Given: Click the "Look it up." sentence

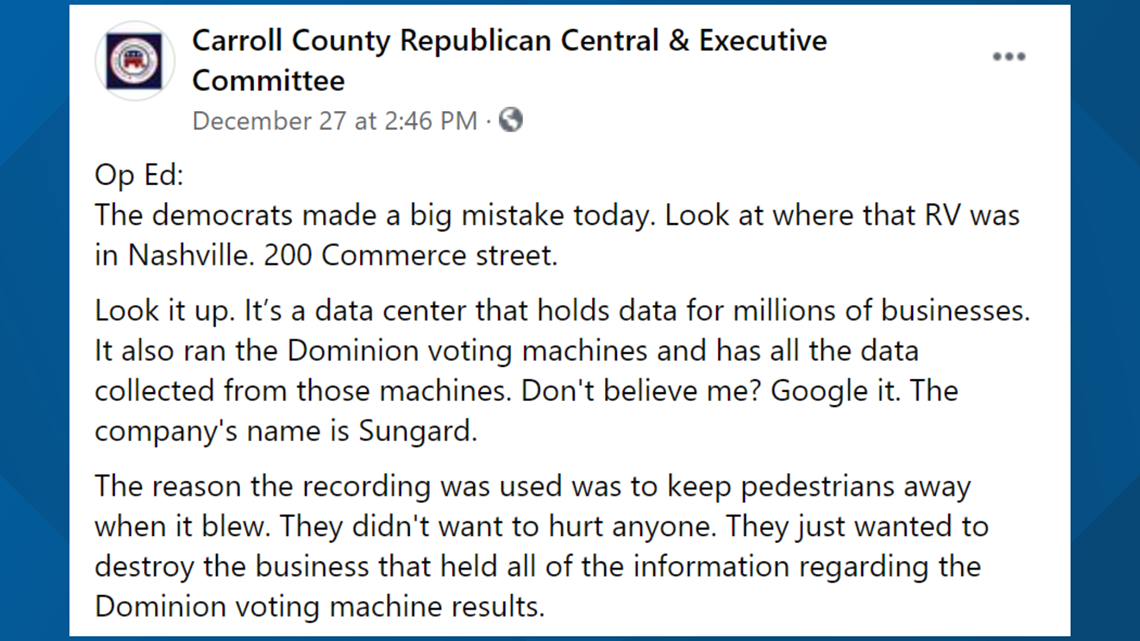Looking at the screenshot, I should (165, 311).
